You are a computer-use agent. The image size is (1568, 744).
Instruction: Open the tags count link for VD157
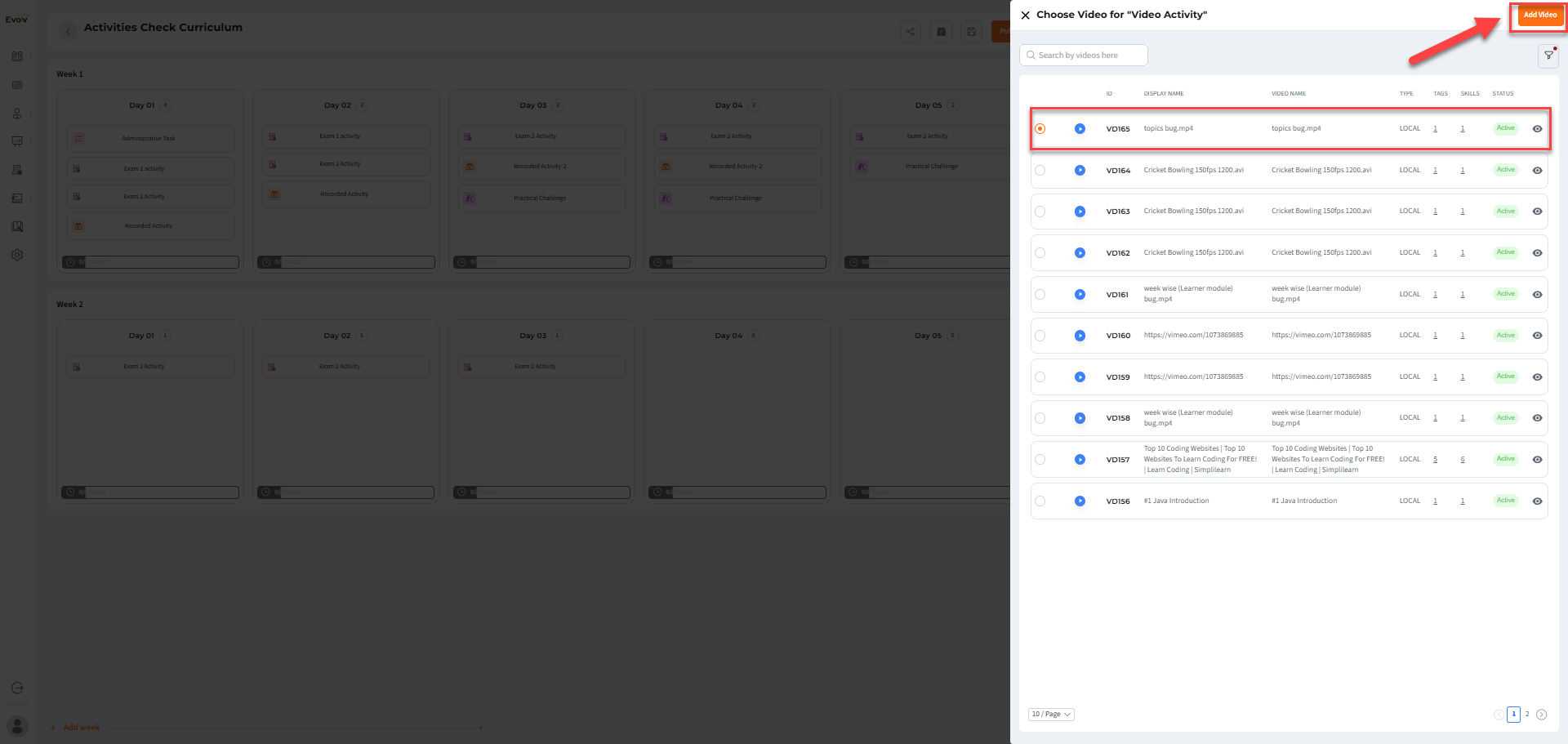(x=1435, y=460)
